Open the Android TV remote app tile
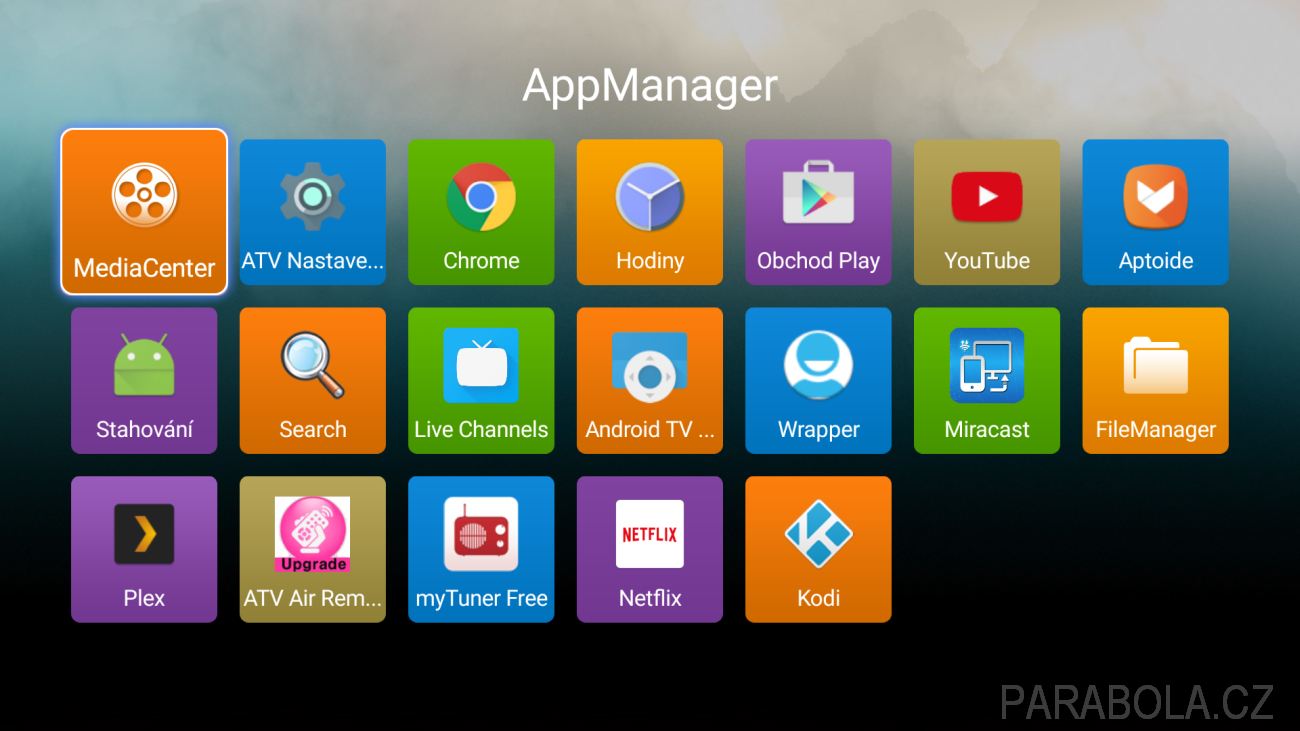 (650, 381)
